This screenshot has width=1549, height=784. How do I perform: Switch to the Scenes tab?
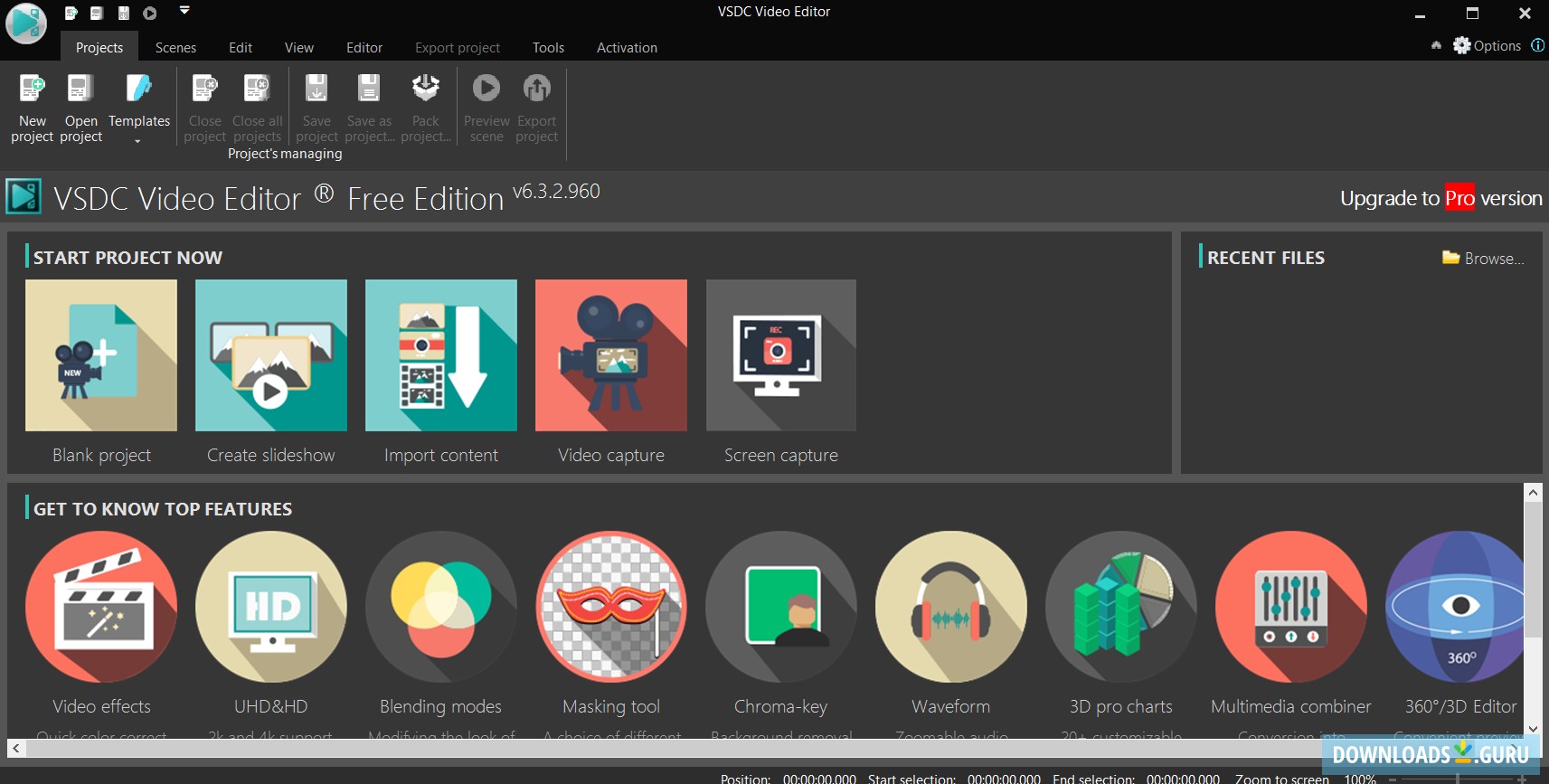tap(175, 47)
